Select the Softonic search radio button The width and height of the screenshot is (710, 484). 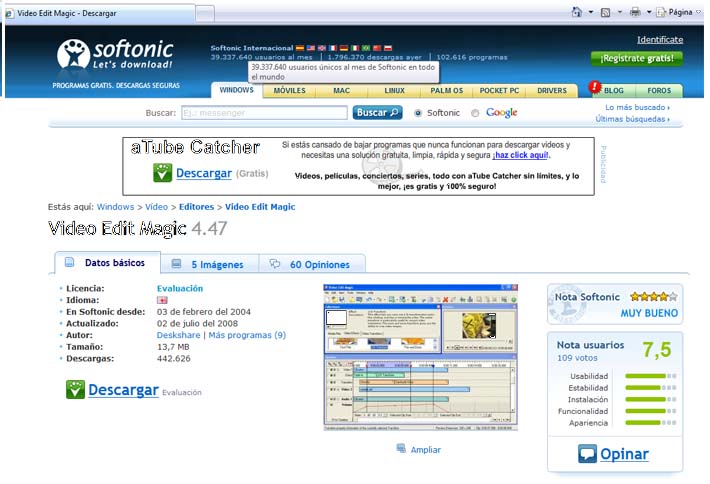(x=417, y=113)
